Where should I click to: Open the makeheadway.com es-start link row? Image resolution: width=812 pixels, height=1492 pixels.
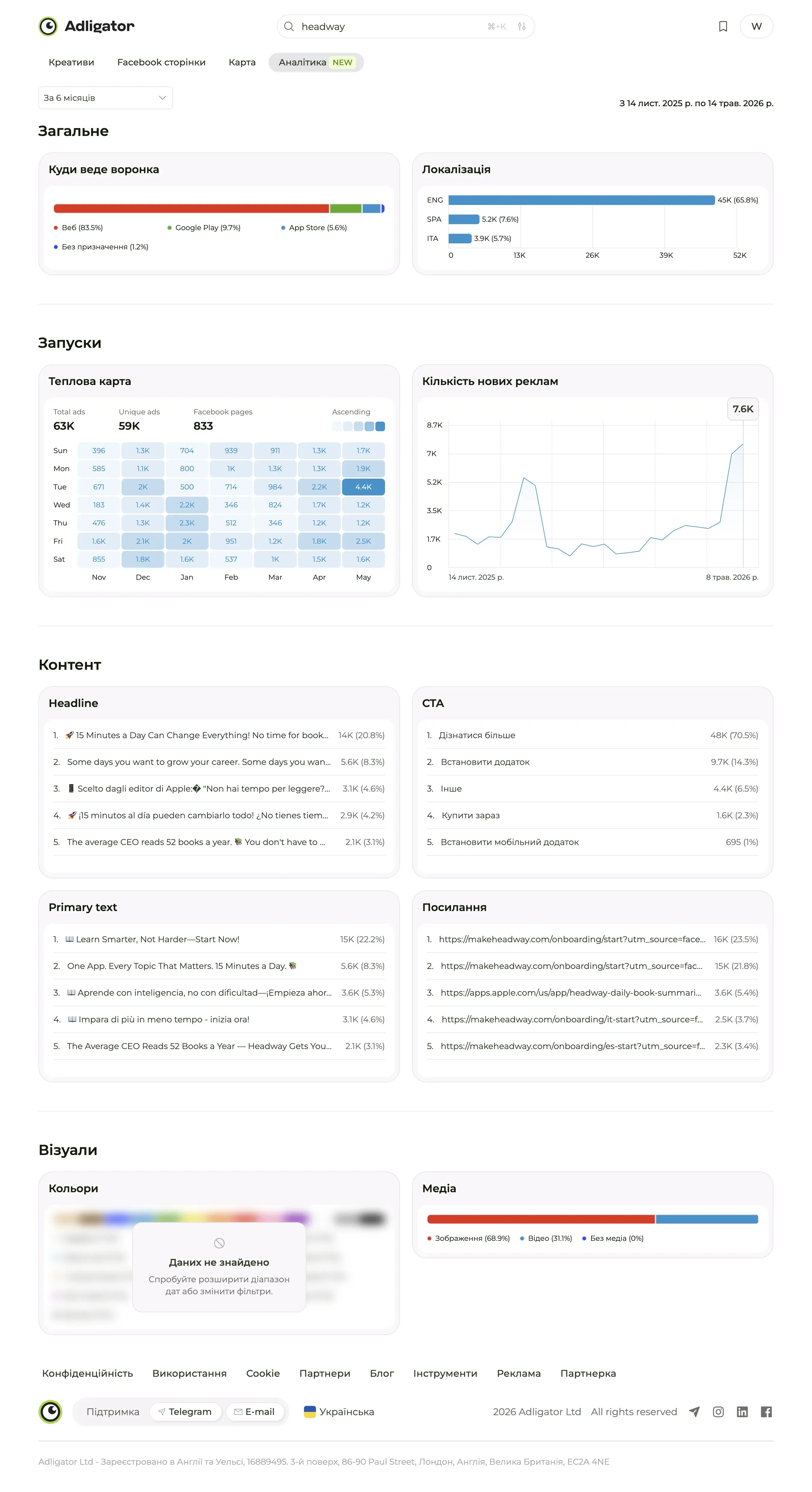592,1045
